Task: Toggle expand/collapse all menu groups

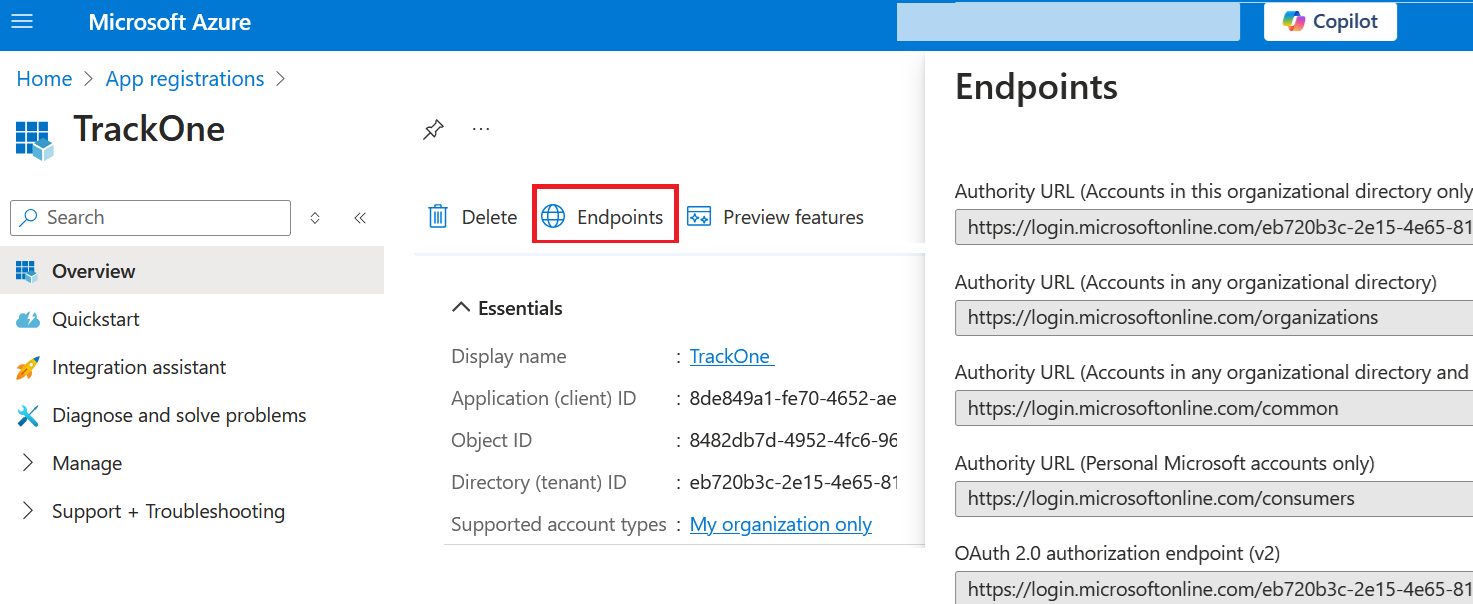Action: (315, 217)
